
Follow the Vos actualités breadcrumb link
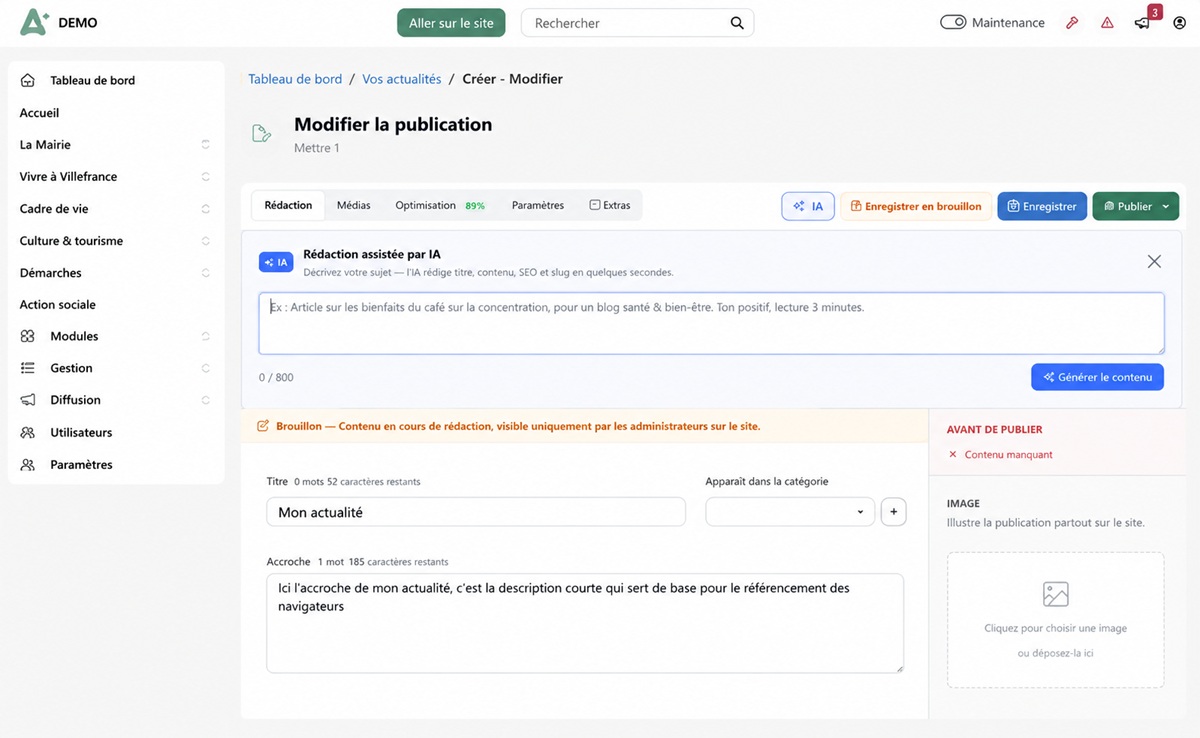click(401, 79)
